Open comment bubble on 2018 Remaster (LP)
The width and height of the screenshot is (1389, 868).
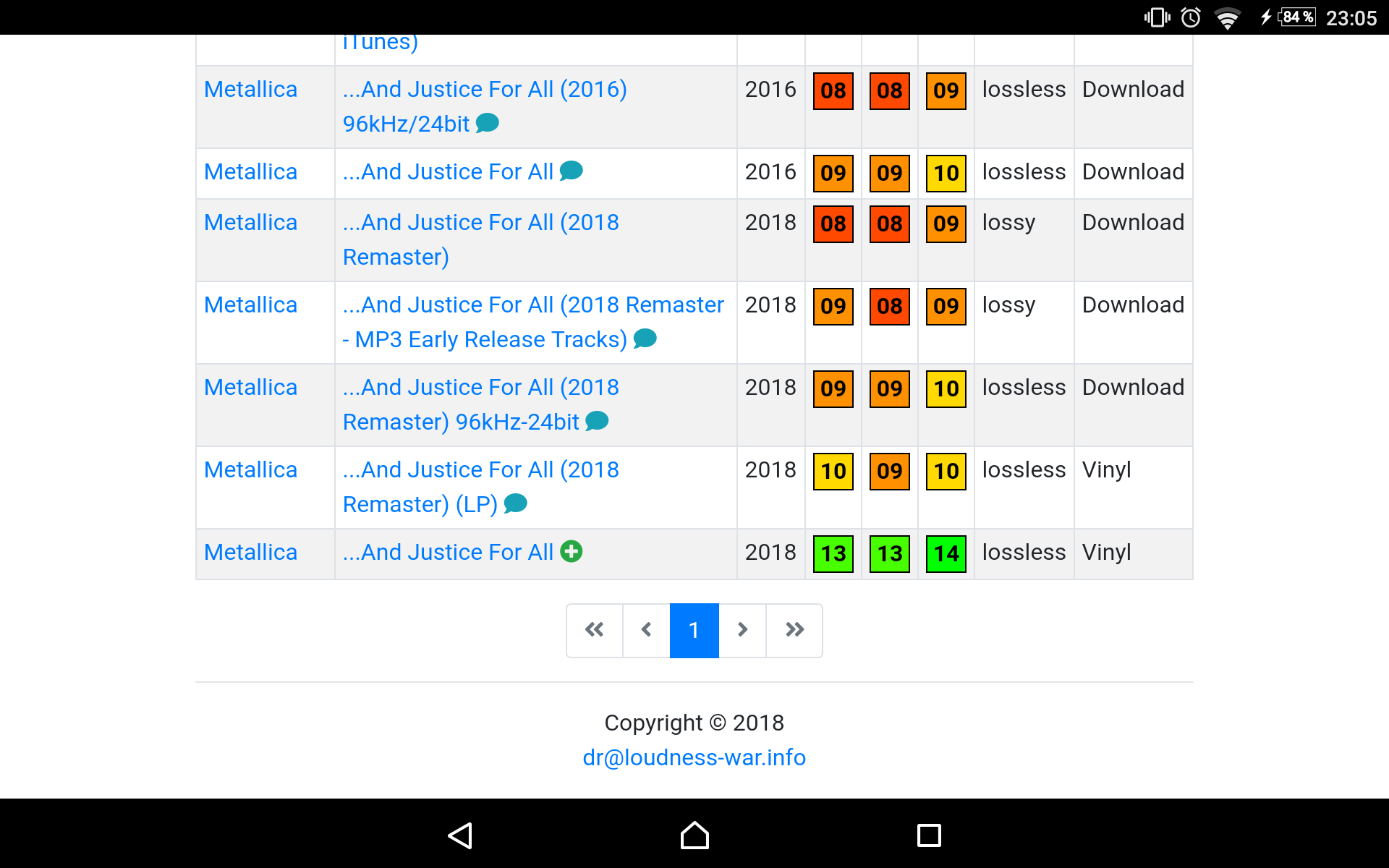(x=516, y=503)
